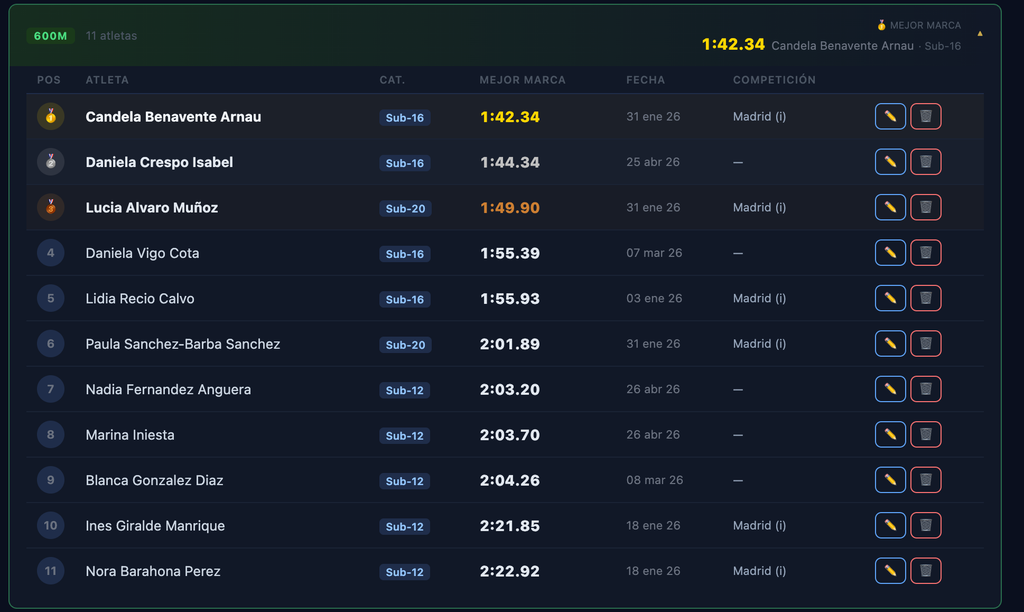The image size is (1024, 612).
Task: Edit Blanca Gonzalez Diaz row via pencil icon
Action: [x=889, y=479]
